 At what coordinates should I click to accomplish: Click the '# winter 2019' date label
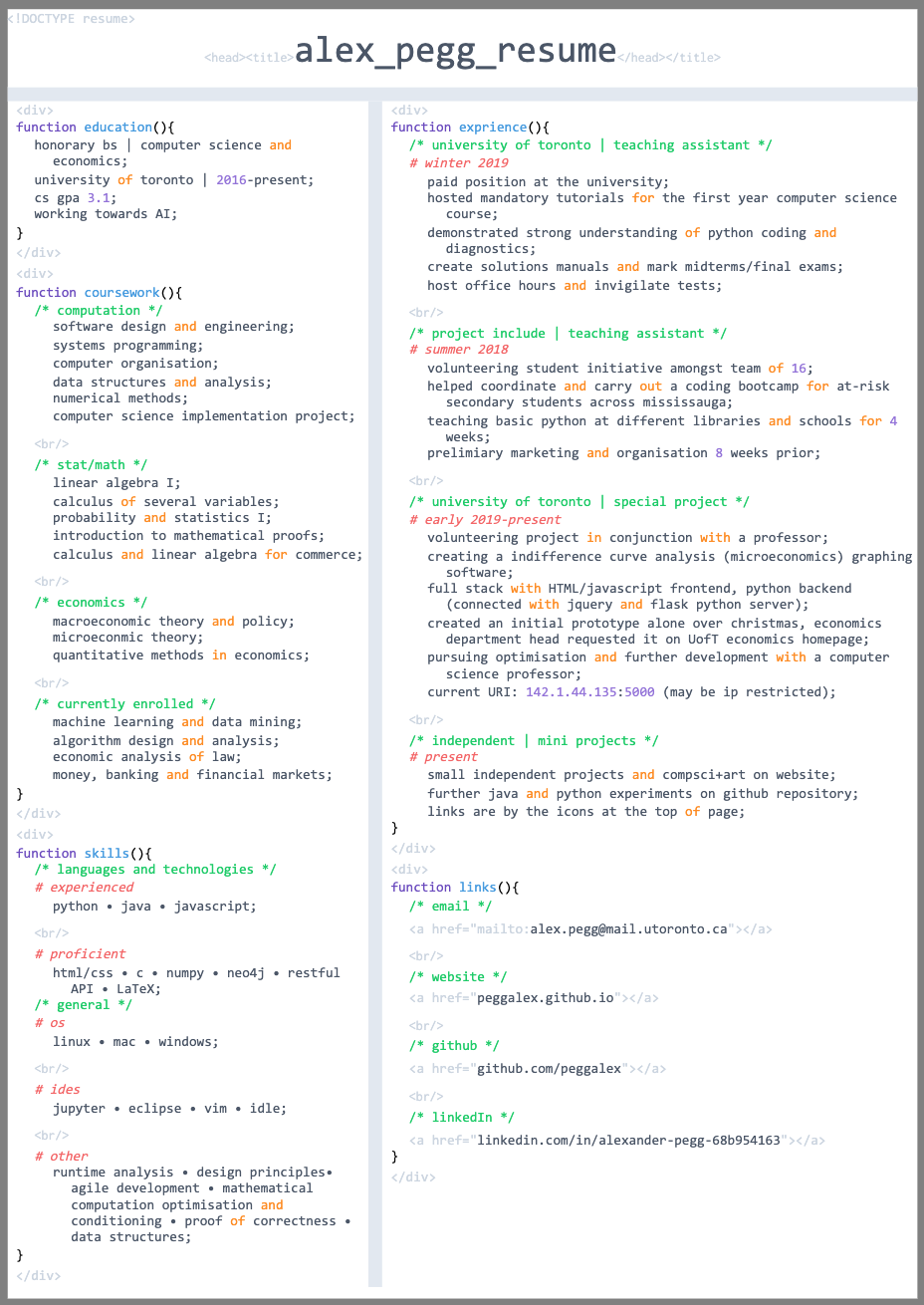(x=459, y=163)
